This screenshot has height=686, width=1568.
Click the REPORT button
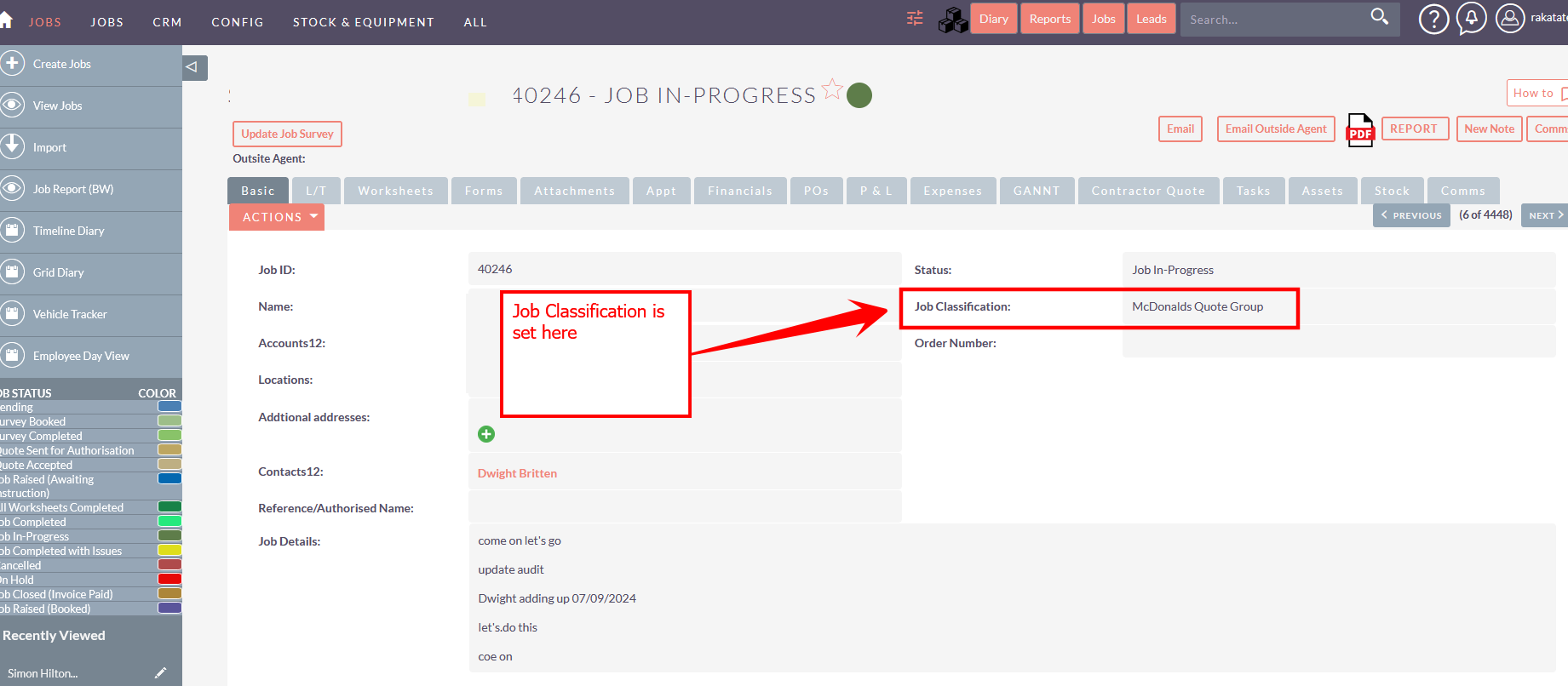pyautogui.click(x=1415, y=129)
